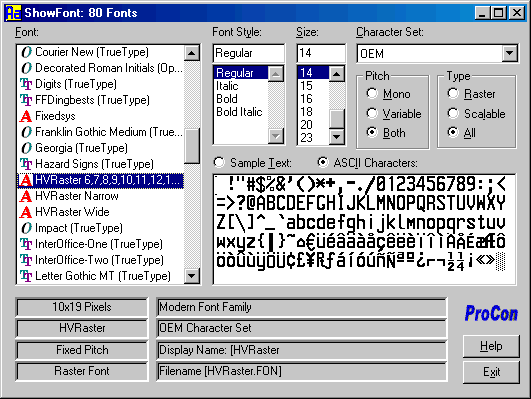Screen dimensions: 531x399
Task: Click the Fixed Pitch info box
Action: pyautogui.click(x=82, y=350)
